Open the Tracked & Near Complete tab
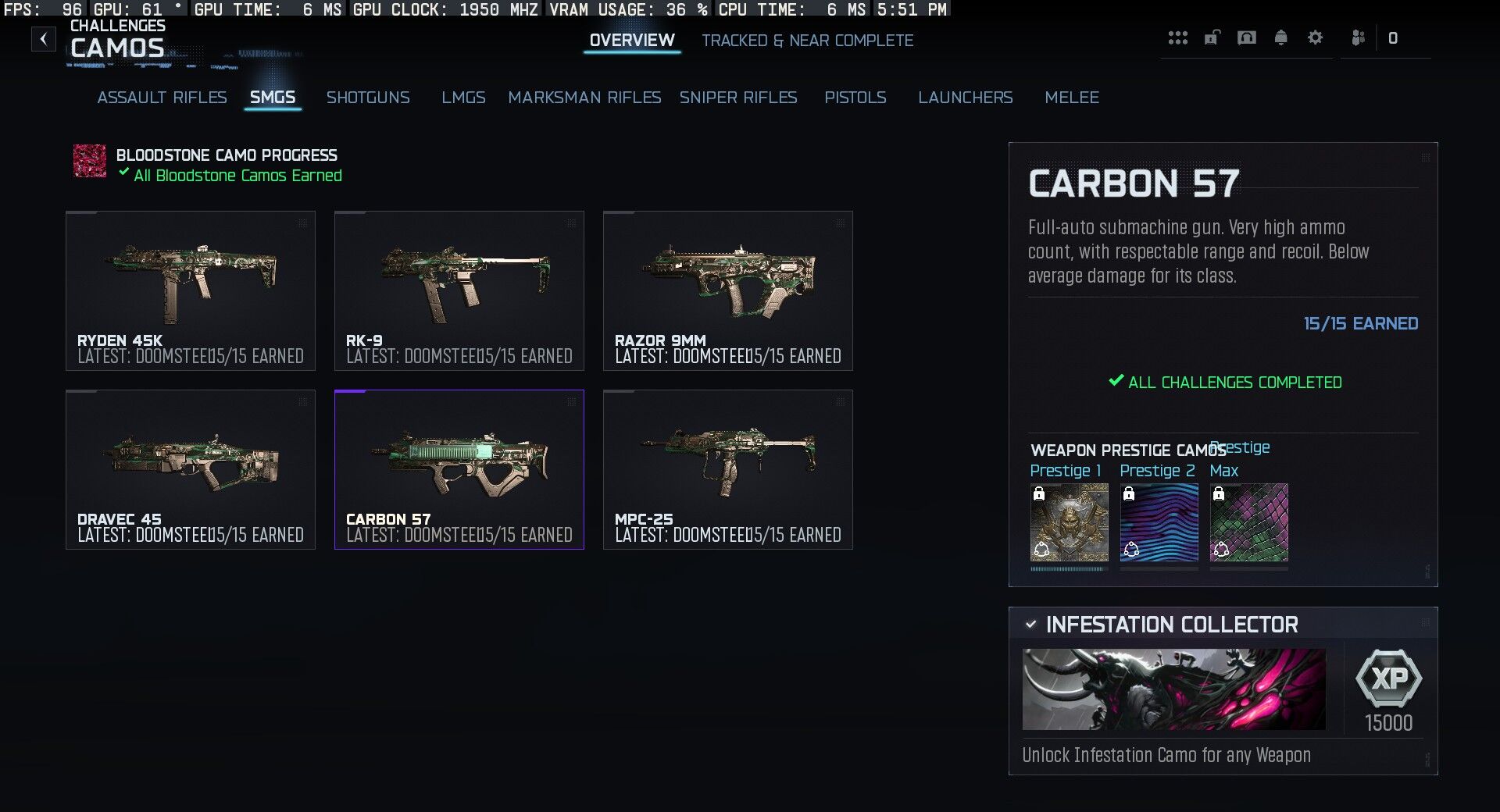 [807, 41]
